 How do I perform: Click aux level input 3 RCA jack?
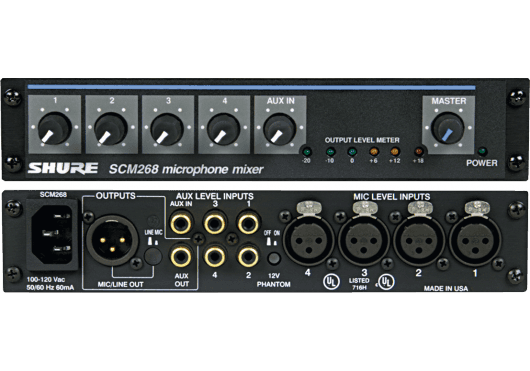215,223
